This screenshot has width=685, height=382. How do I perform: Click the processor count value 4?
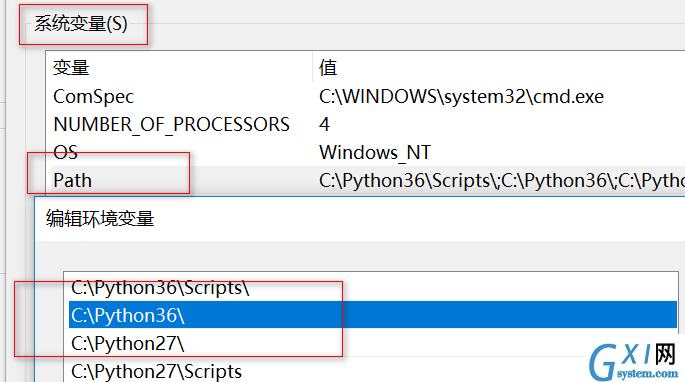click(324, 125)
